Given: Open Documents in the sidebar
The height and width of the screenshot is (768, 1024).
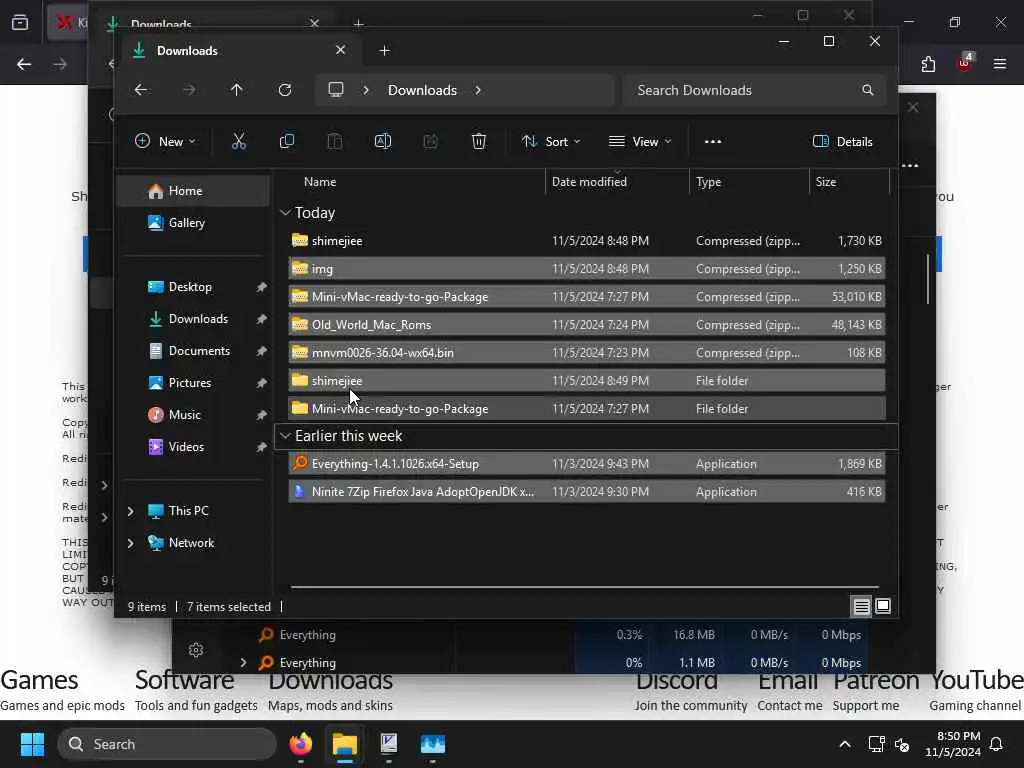Looking at the screenshot, I should (x=193, y=351).
